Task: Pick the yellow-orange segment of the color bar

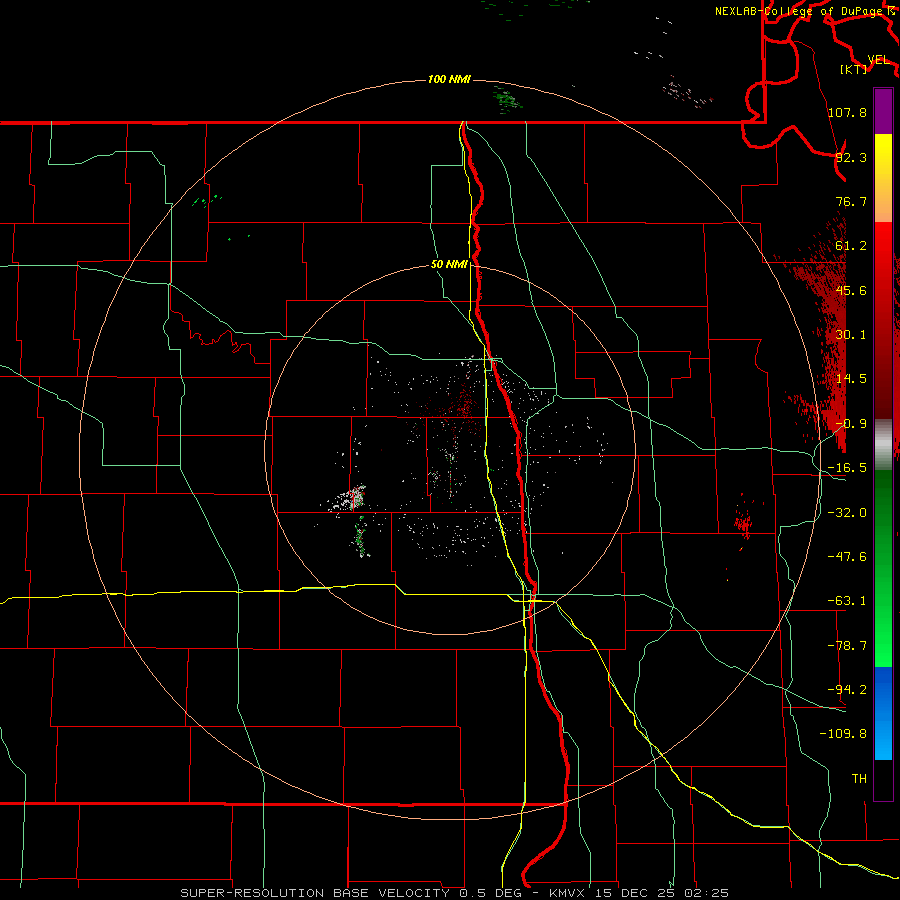Action: click(x=883, y=178)
